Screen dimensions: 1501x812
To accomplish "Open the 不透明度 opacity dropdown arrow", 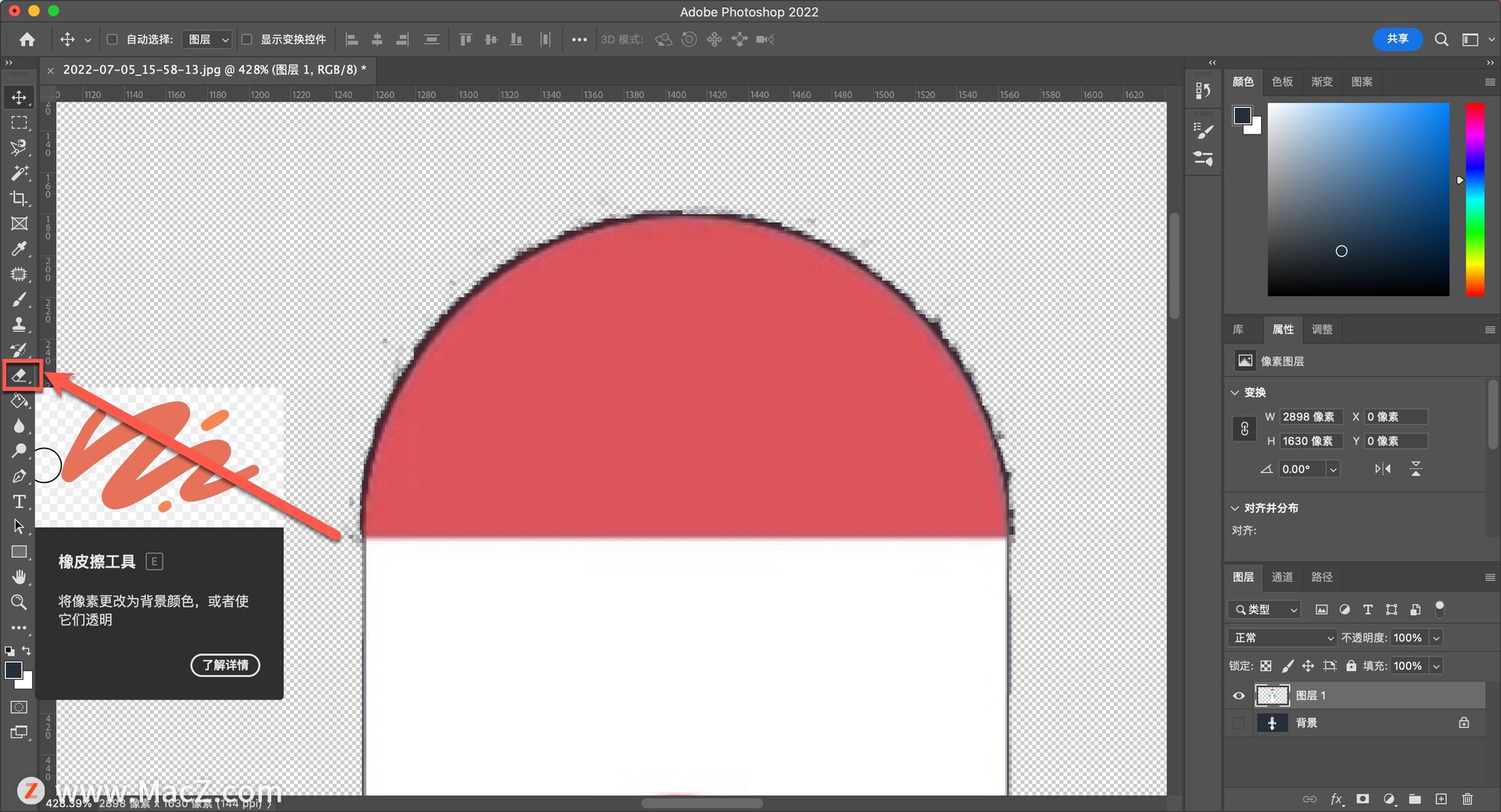I will pos(1436,638).
